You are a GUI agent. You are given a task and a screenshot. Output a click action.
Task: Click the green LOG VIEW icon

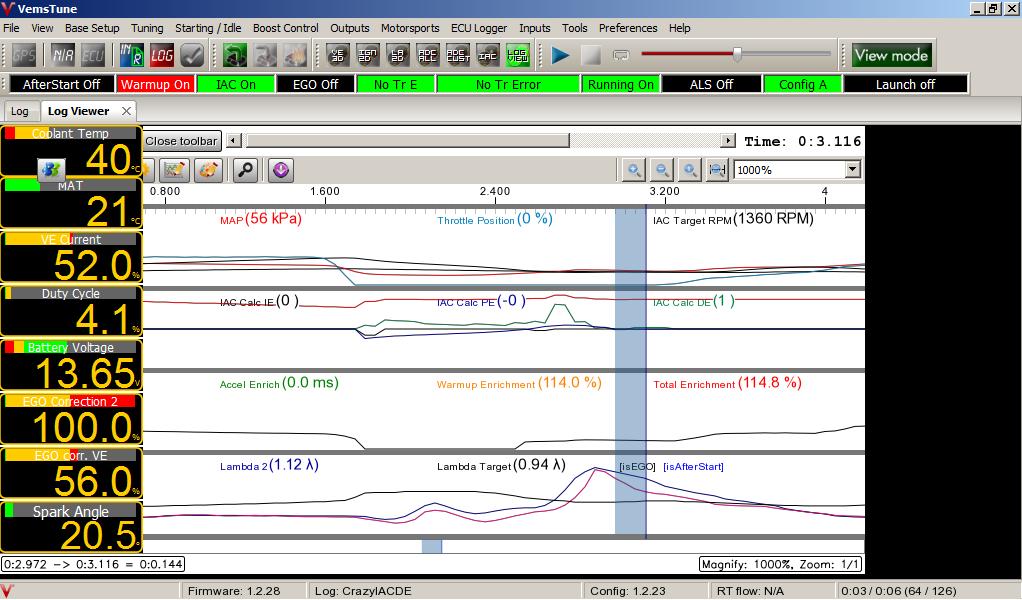518,56
